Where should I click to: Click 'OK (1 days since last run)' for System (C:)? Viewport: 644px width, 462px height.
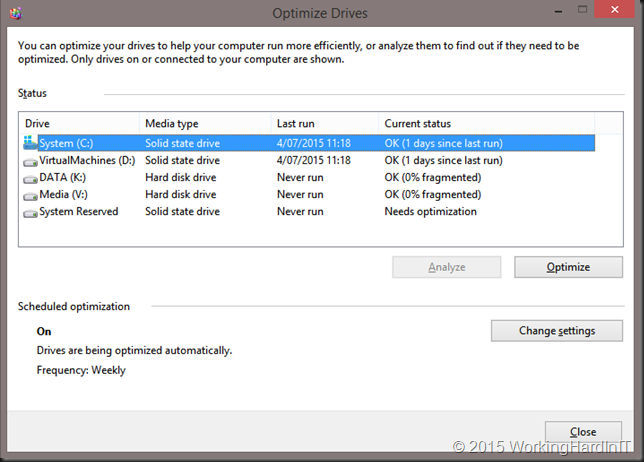(444, 143)
